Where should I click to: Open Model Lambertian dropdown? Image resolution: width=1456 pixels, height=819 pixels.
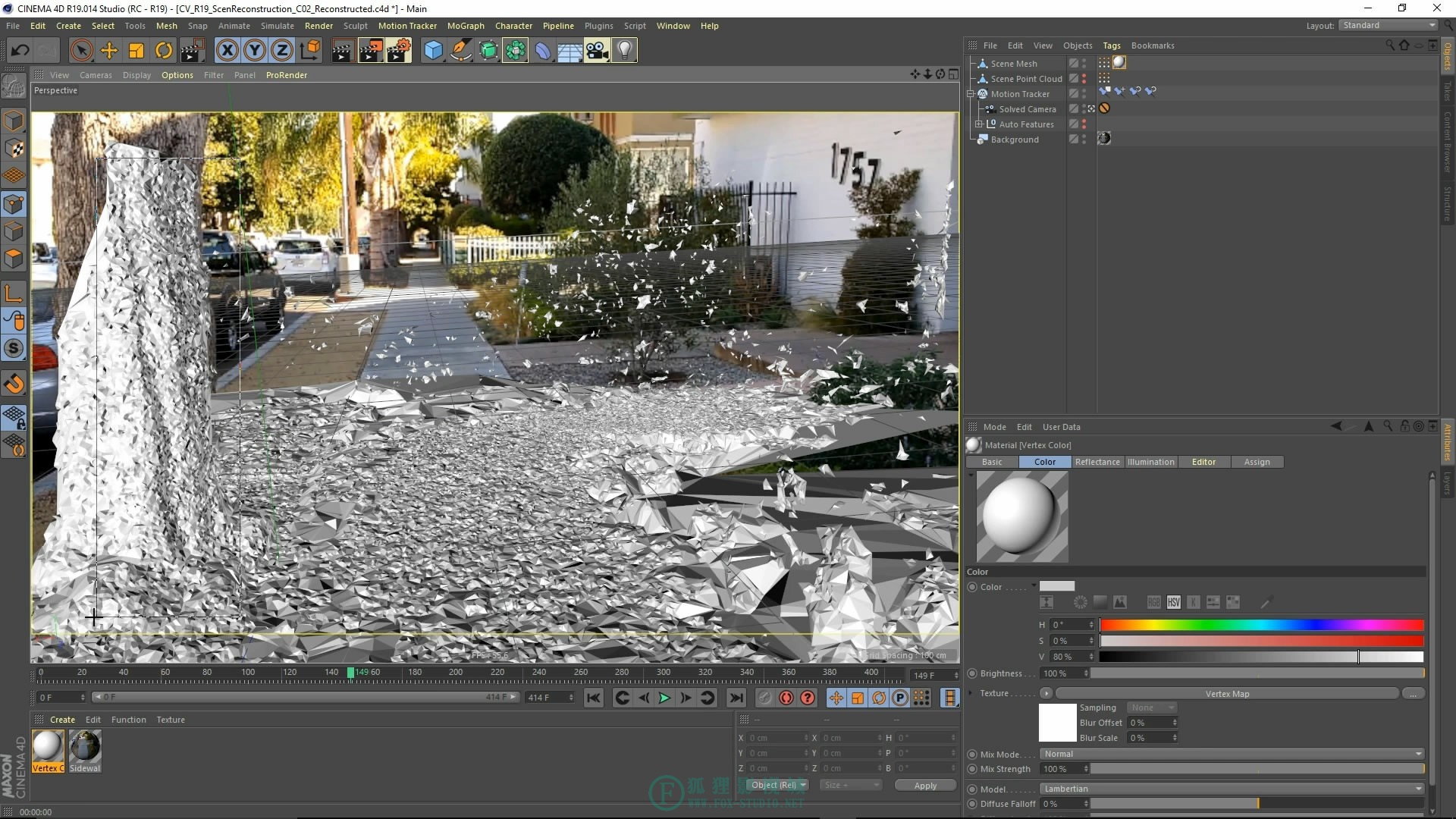pyautogui.click(x=1232, y=789)
